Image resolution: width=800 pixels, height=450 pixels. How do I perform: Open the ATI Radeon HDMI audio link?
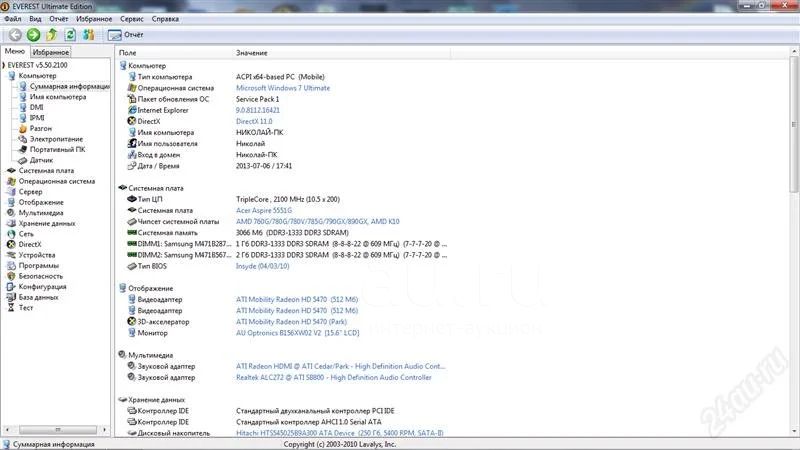pyautogui.click(x=340, y=366)
